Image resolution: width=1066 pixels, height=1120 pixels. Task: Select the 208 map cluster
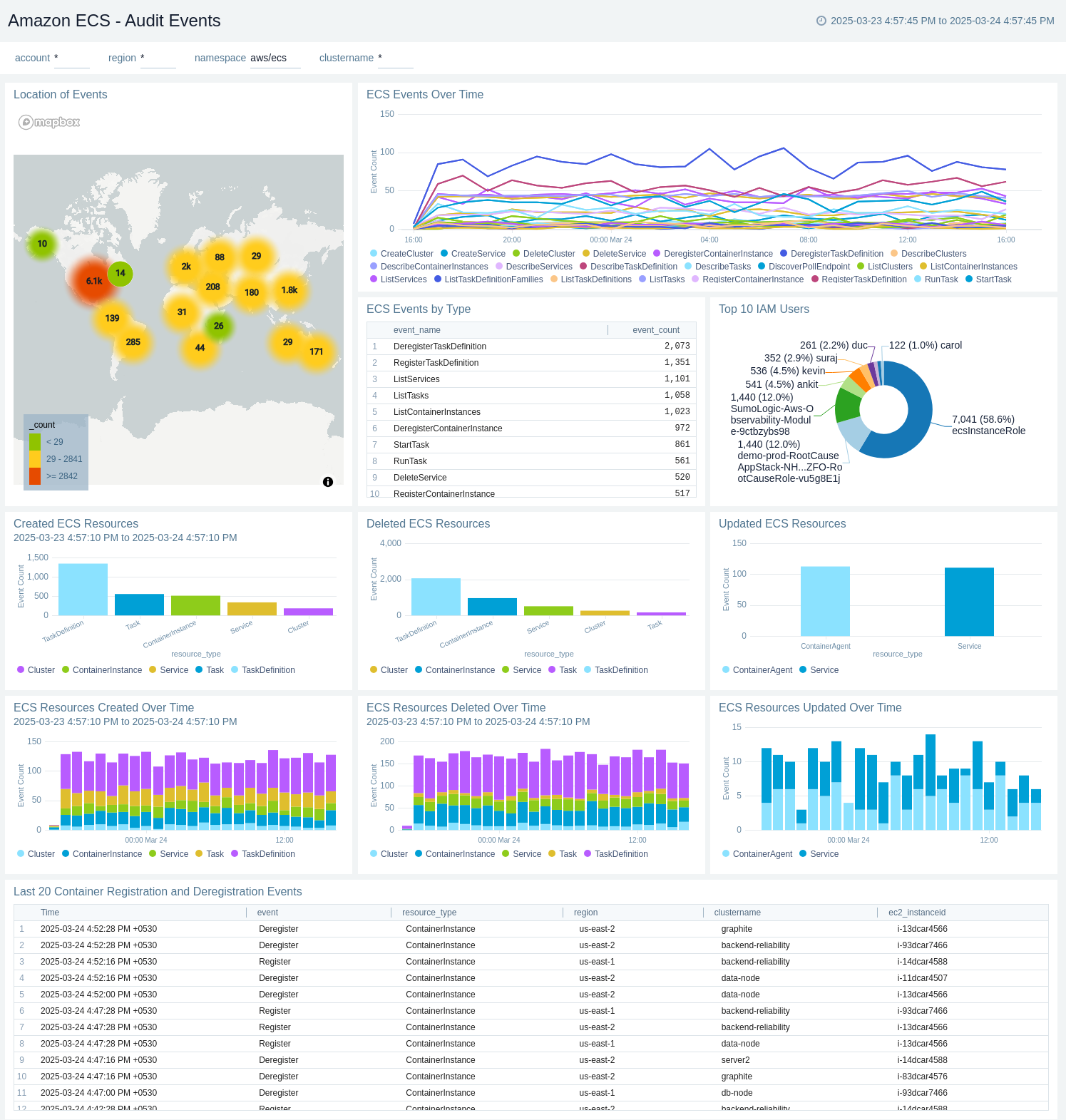coord(212,287)
